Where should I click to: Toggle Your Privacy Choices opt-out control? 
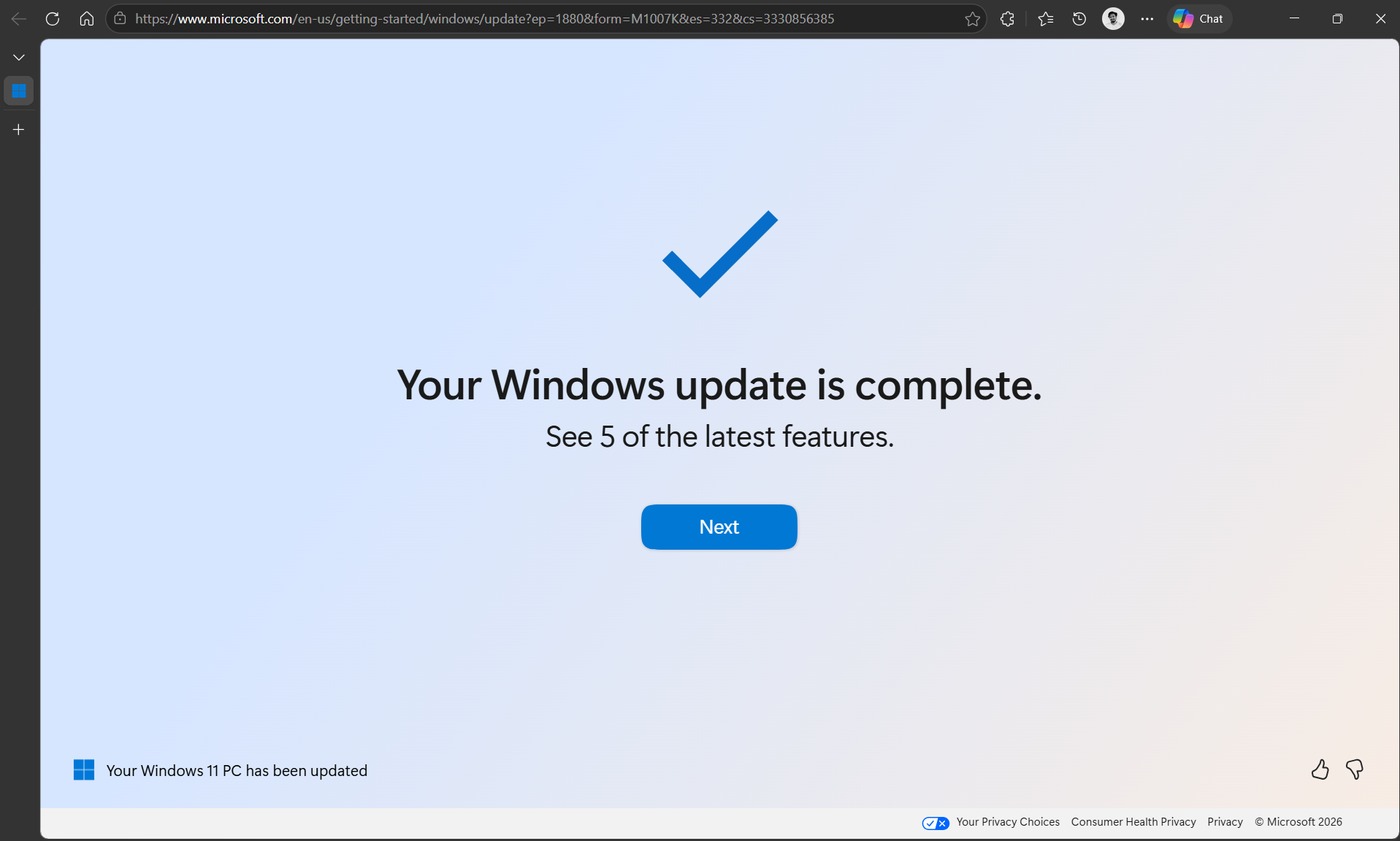[935, 822]
